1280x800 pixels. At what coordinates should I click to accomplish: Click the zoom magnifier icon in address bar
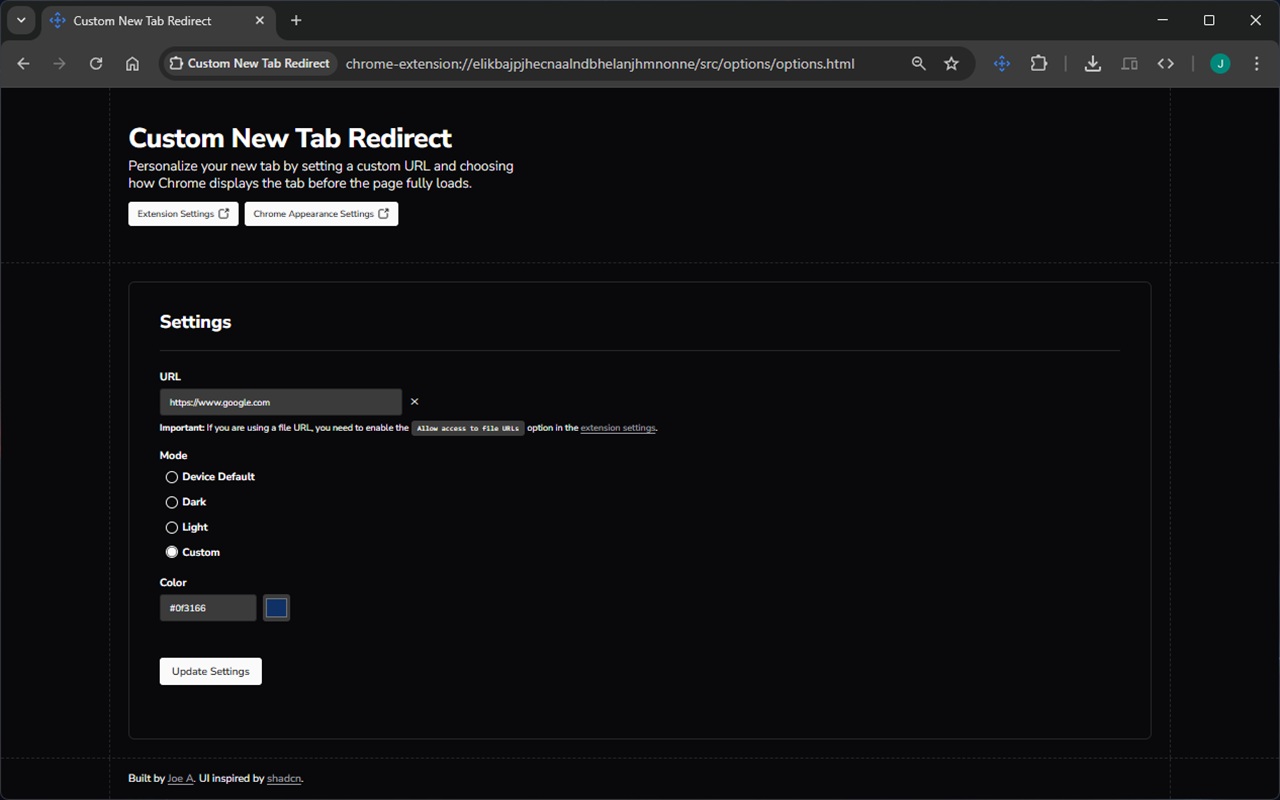coord(918,63)
